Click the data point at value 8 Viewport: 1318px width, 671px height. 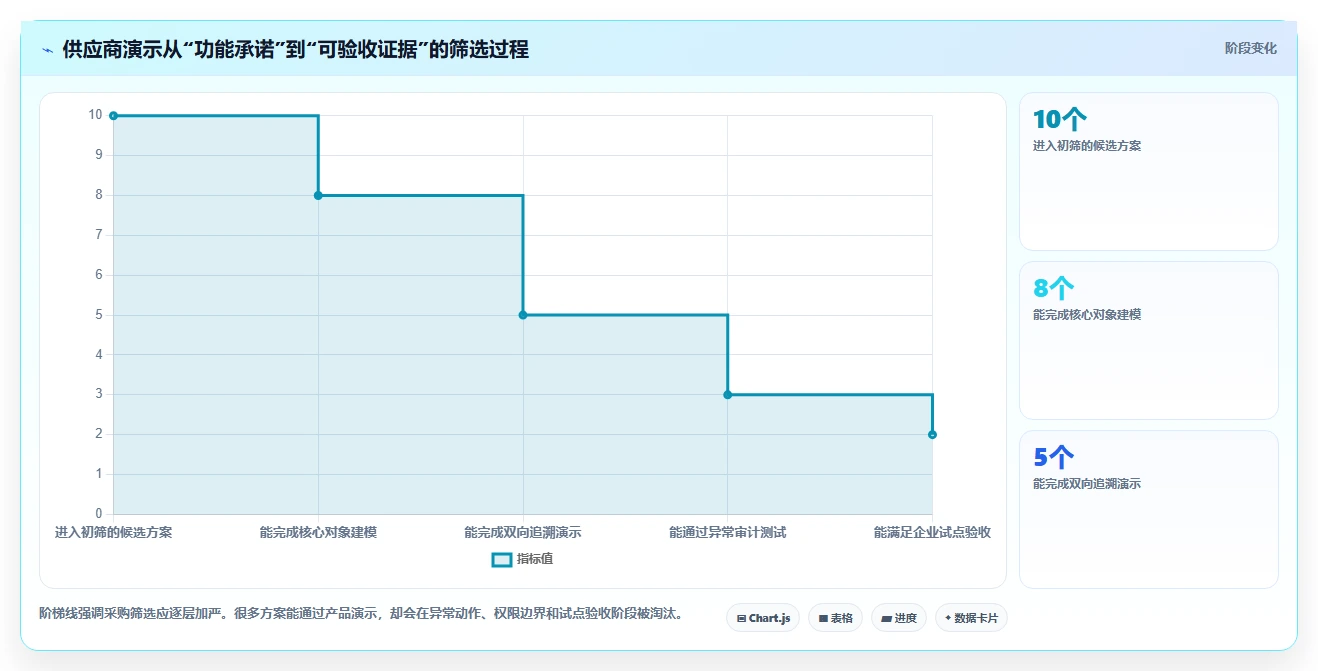point(318,195)
